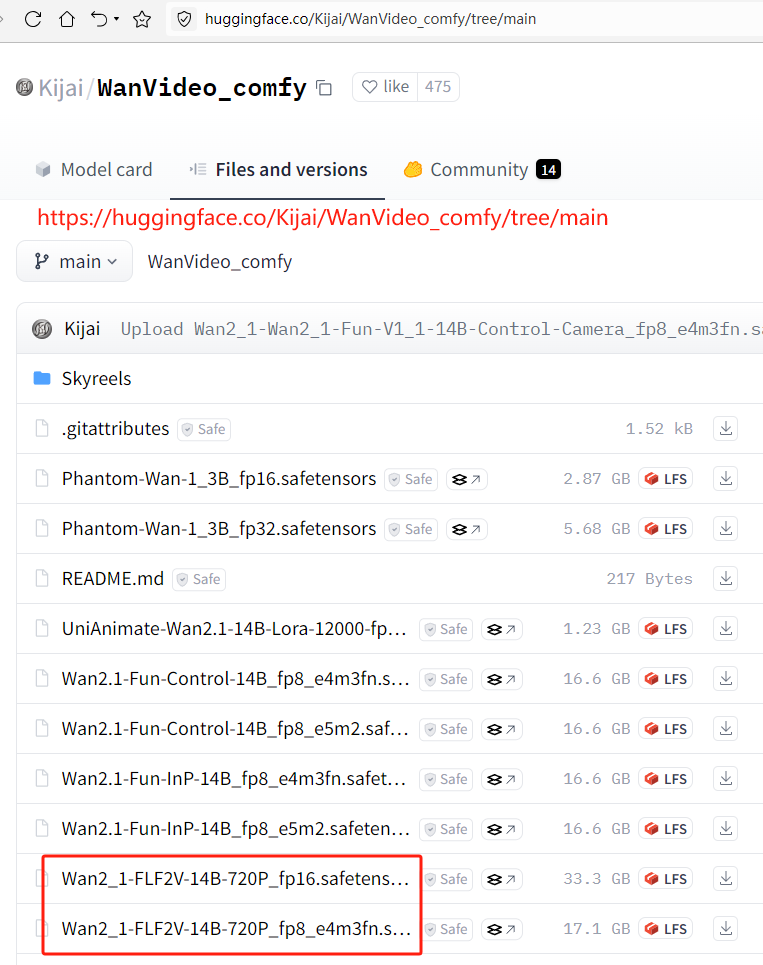Inspect tensors icon for UniAnimate Lora file
This screenshot has height=965, width=763.
501,629
